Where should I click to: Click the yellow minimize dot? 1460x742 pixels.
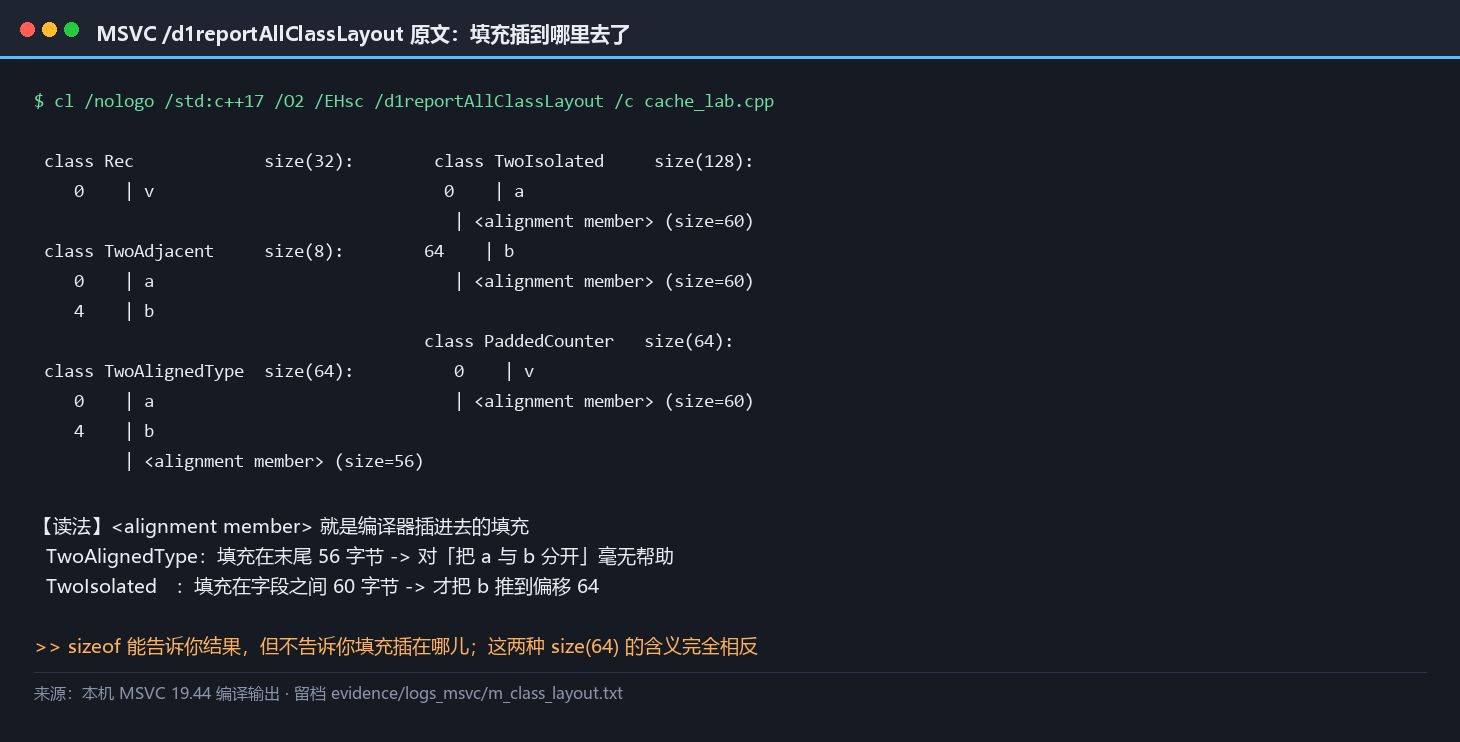click(x=49, y=30)
